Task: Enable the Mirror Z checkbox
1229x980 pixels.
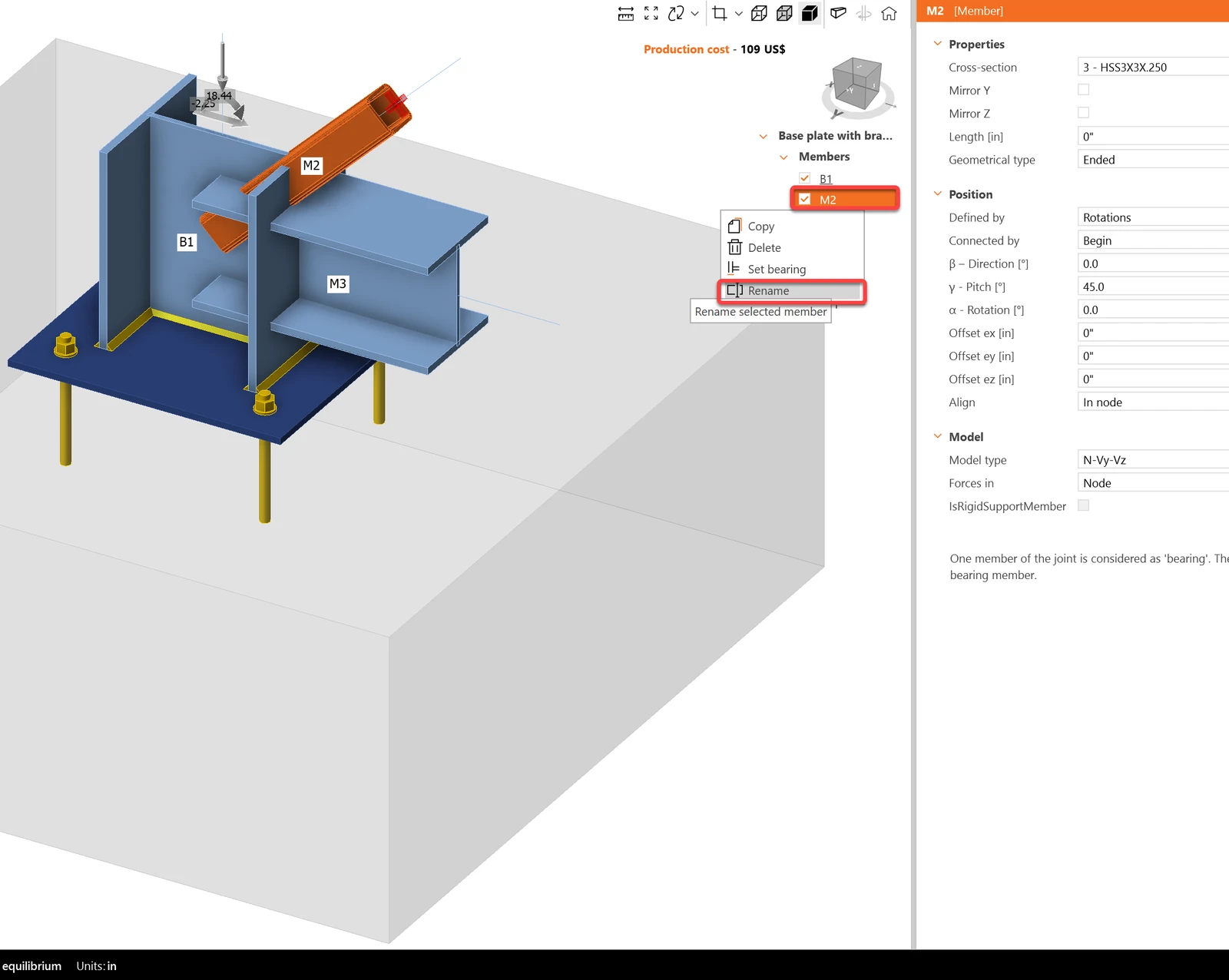Action: (1084, 113)
